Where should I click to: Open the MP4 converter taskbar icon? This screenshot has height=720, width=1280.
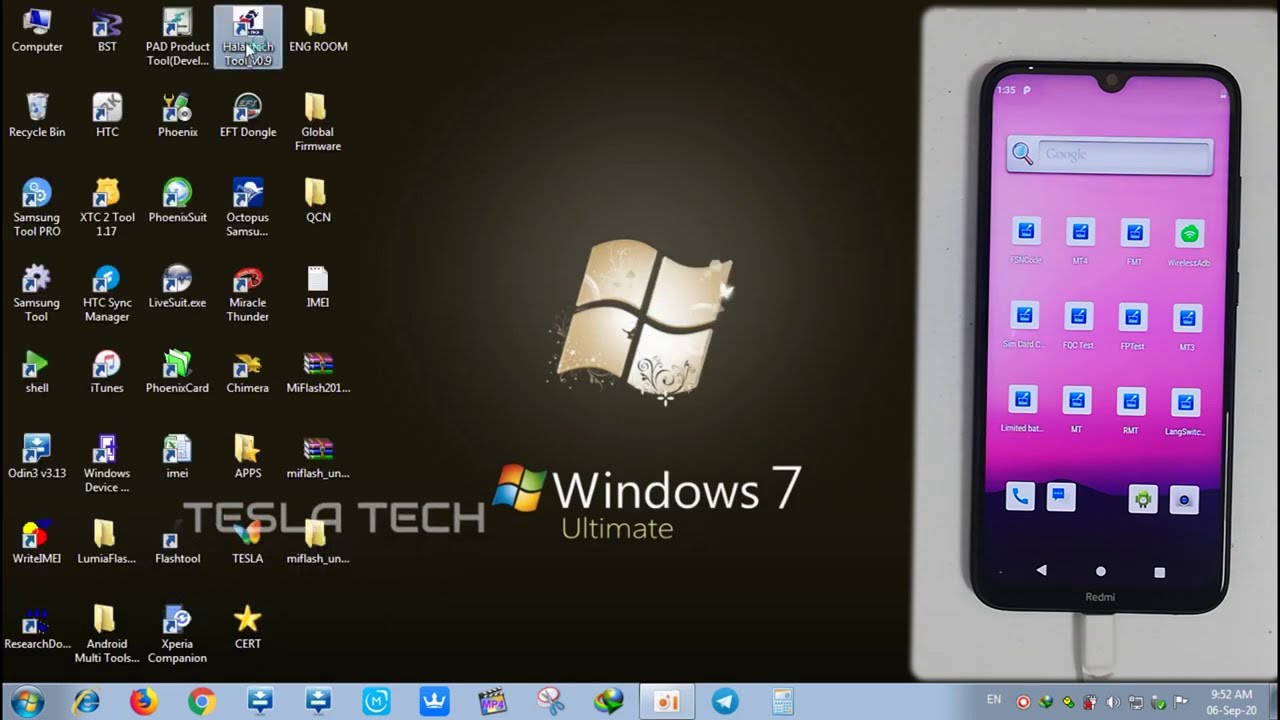493,702
